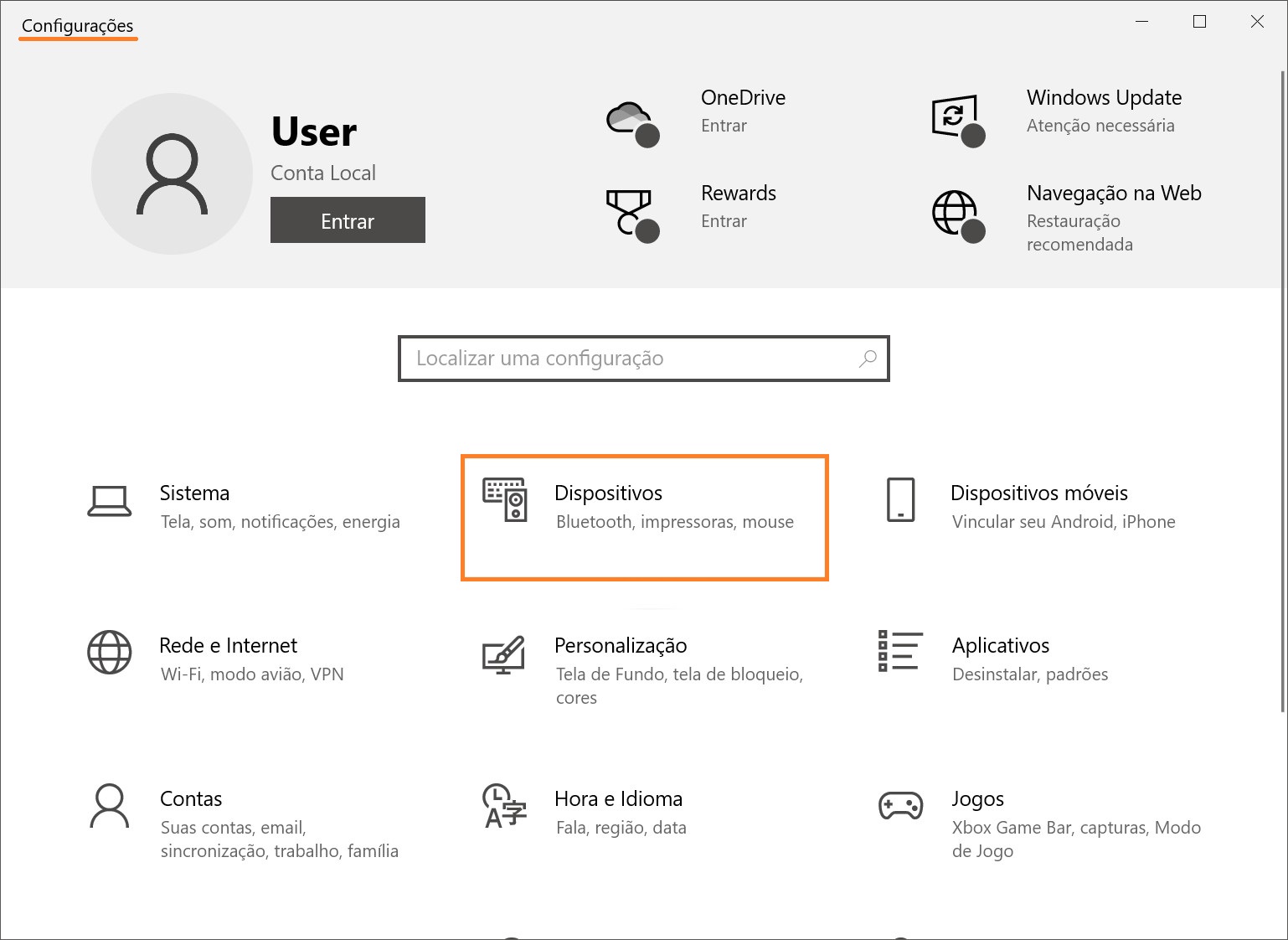The height and width of the screenshot is (940, 1288).
Task: Focus the Localizar uma configuração search field
Action: tap(628, 359)
